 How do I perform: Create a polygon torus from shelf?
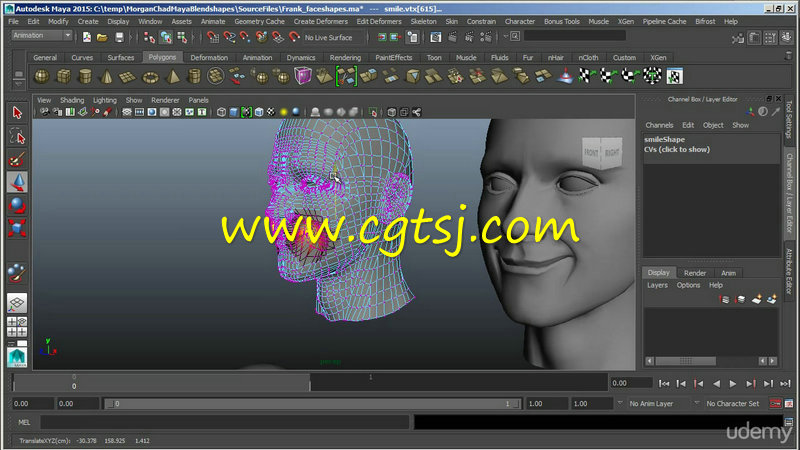tap(151, 77)
